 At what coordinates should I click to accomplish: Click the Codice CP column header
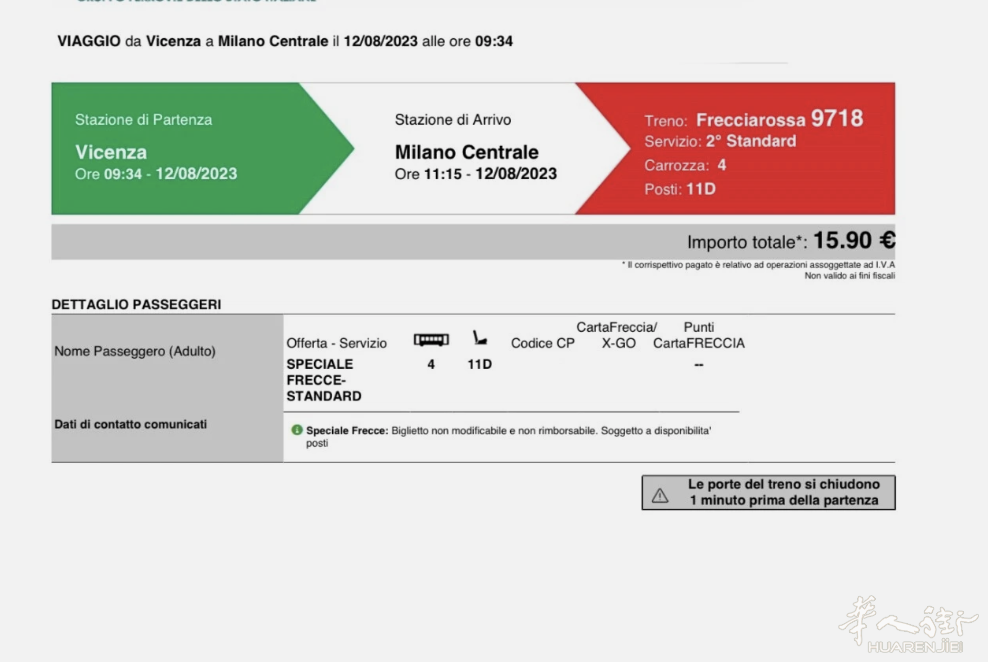click(x=544, y=343)
